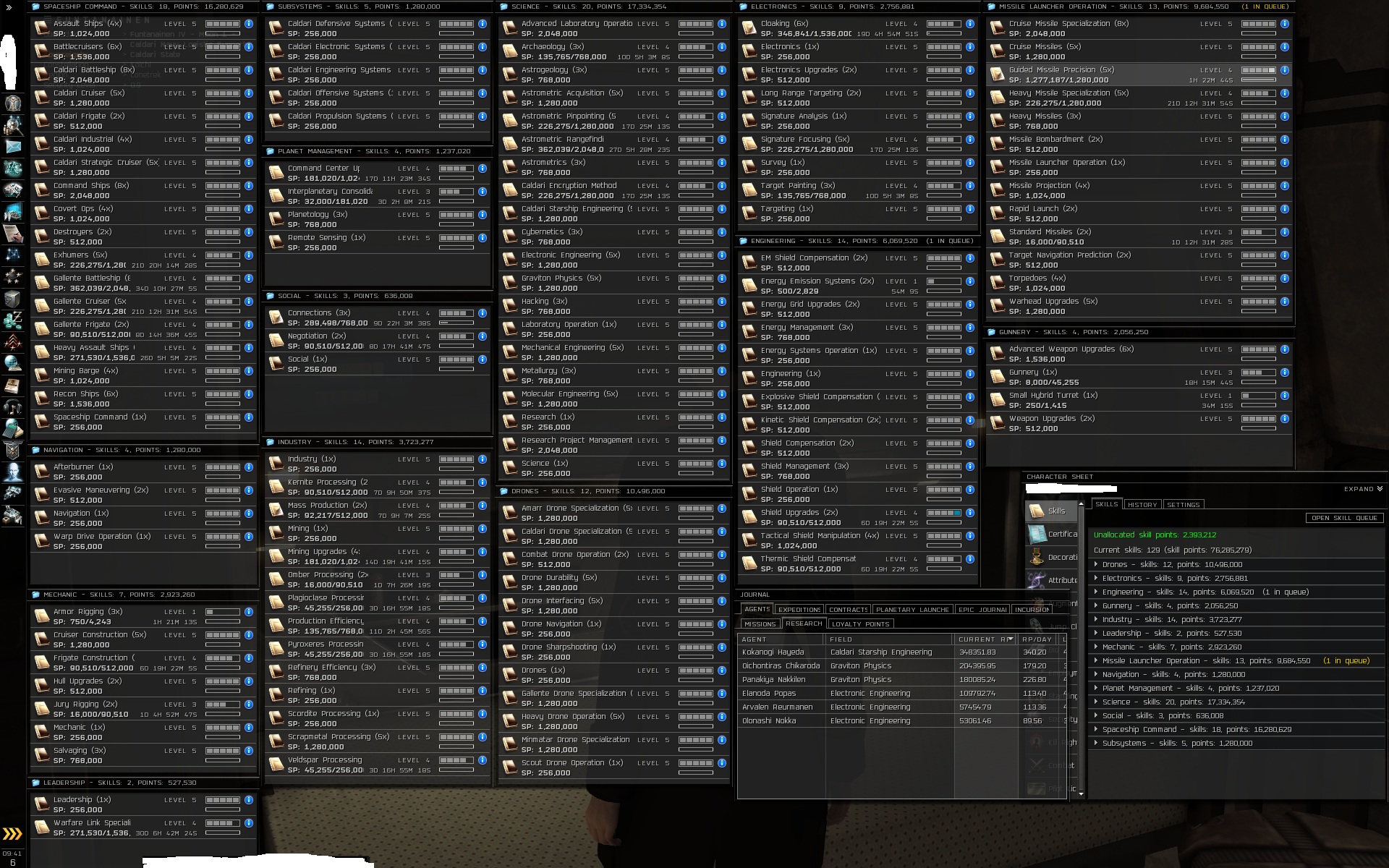Click Open Skill Queue button

tap(1345, 518)
